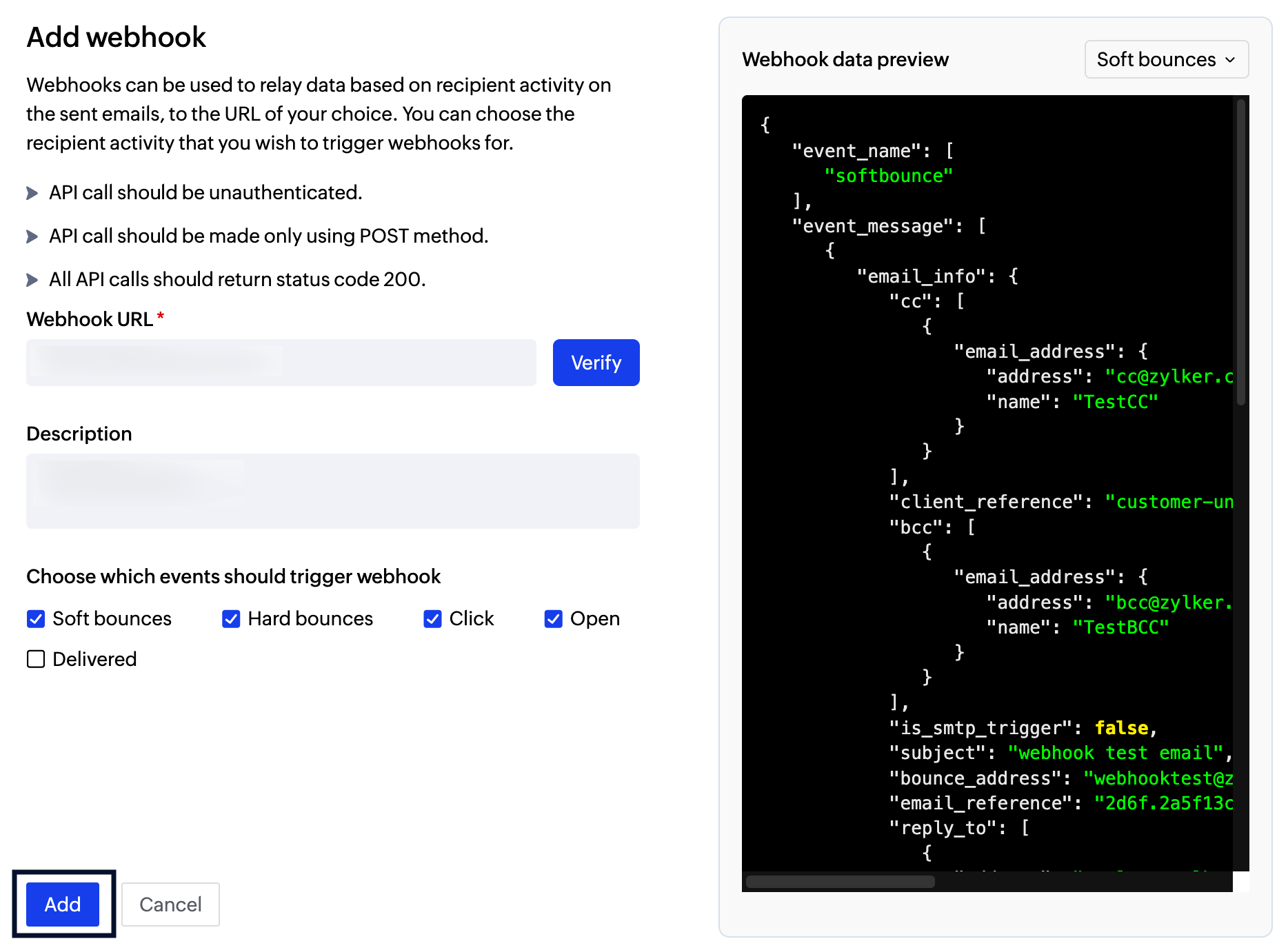Enable the Delivered event checkbox

coord(36,659)
